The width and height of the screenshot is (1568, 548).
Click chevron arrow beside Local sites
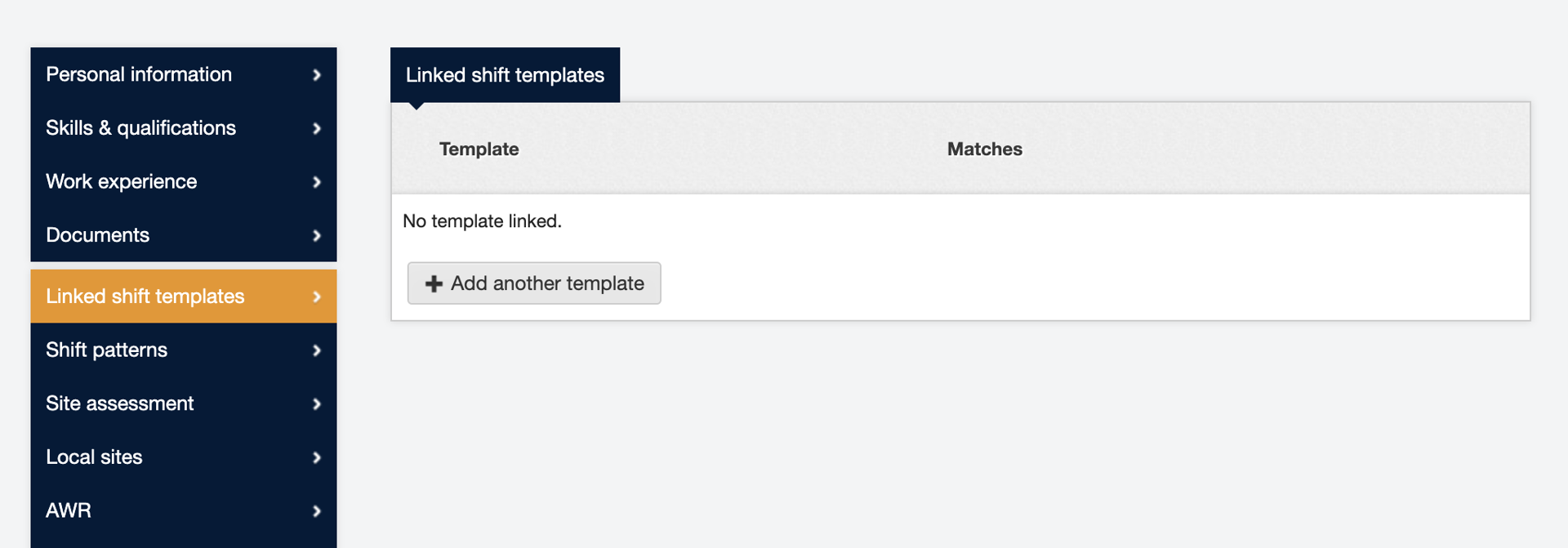coord(317,457)
